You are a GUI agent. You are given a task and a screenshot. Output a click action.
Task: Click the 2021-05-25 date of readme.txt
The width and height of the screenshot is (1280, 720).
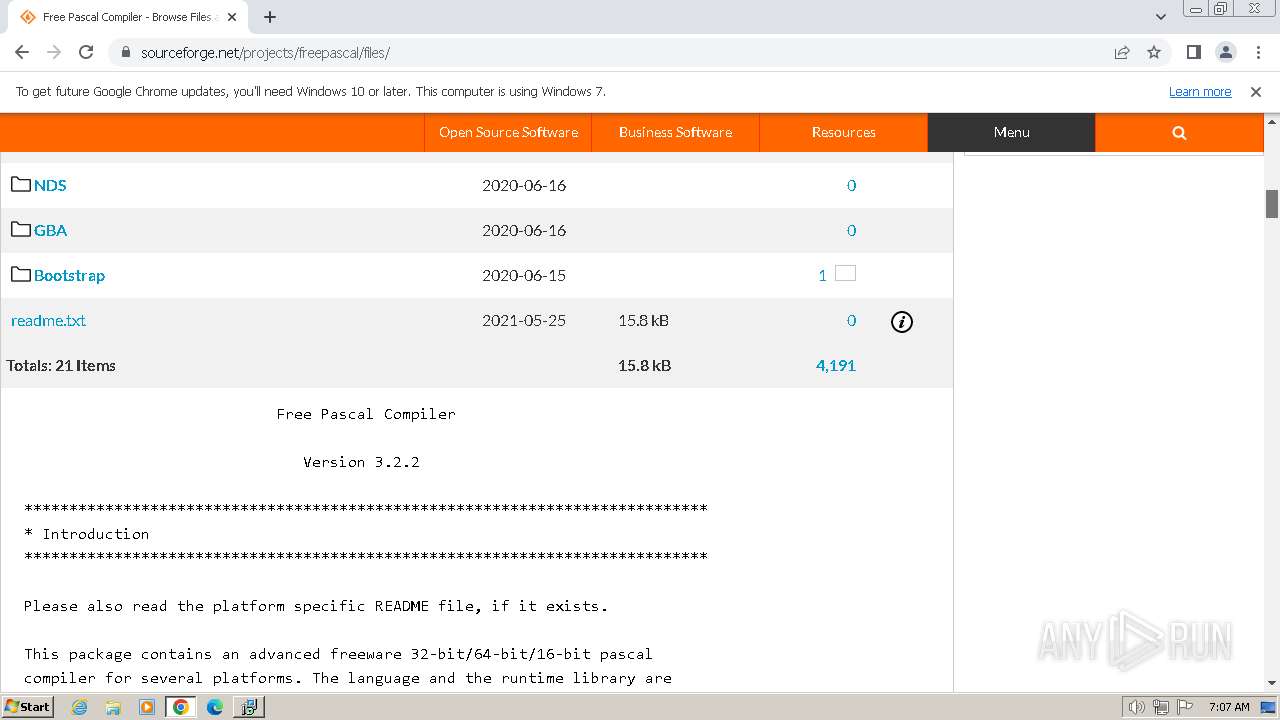point(524,320)
